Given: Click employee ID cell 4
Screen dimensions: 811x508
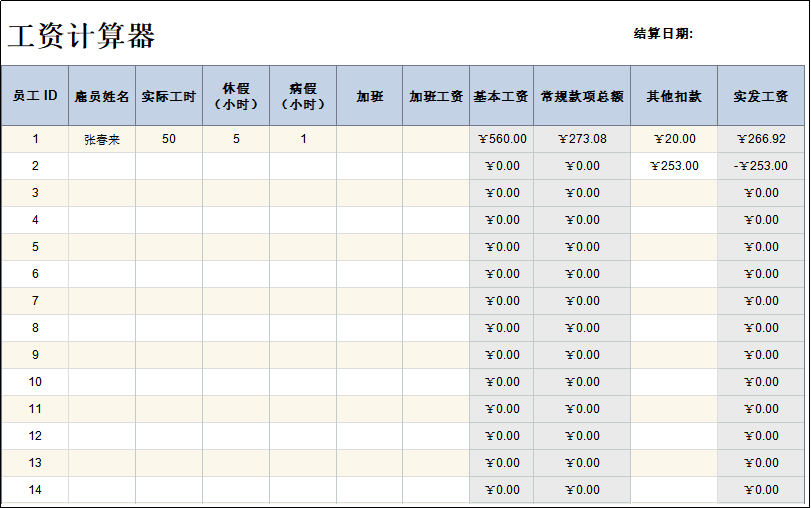Looking at the screenshot, I should pyautogui.click(x=35, y=220).
